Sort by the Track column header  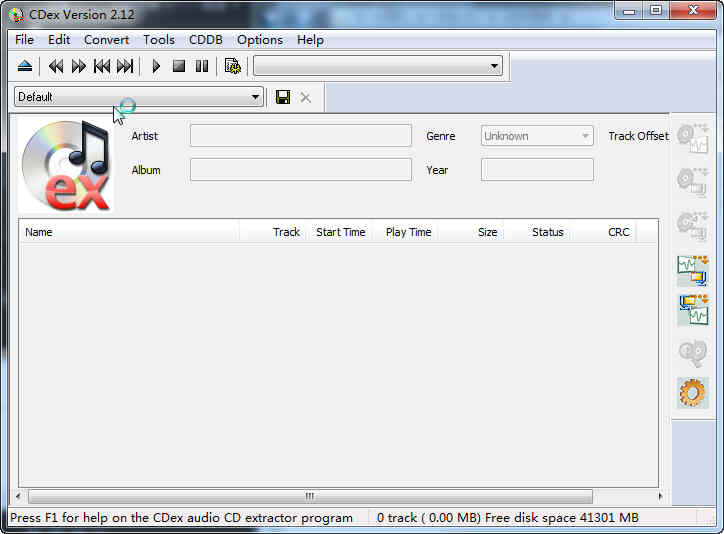[272, 232]
